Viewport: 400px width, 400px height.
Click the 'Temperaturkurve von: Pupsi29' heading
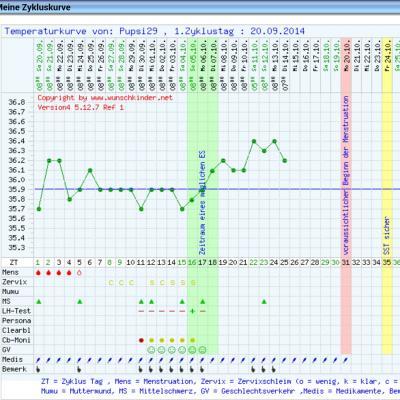click(x=81, y=31)
